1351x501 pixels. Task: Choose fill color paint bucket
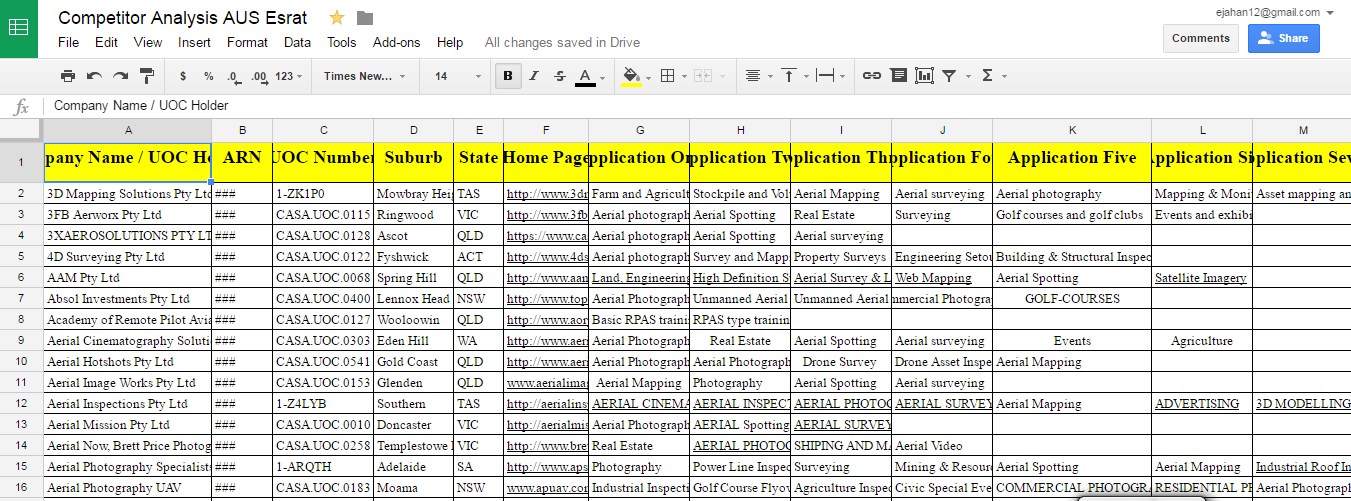click(x=632, y=76)
